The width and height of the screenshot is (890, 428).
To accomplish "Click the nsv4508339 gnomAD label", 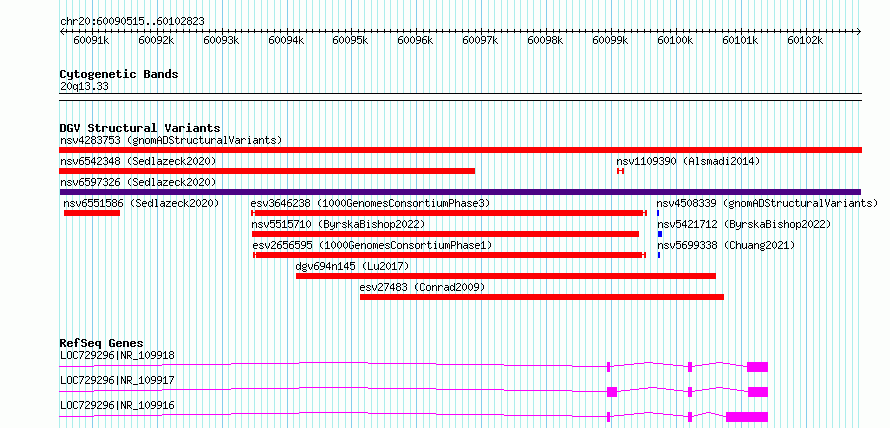I will coord(767,203).
